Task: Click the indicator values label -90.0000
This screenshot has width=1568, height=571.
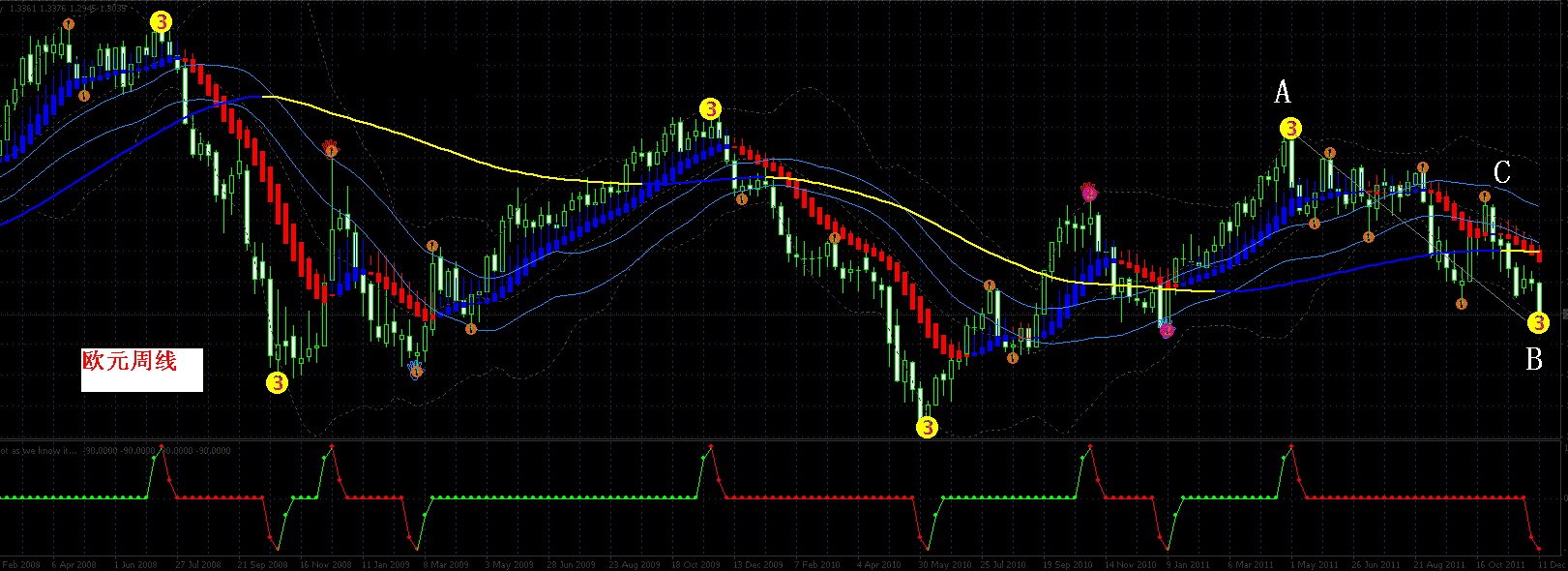Action: tap(158, 450)
